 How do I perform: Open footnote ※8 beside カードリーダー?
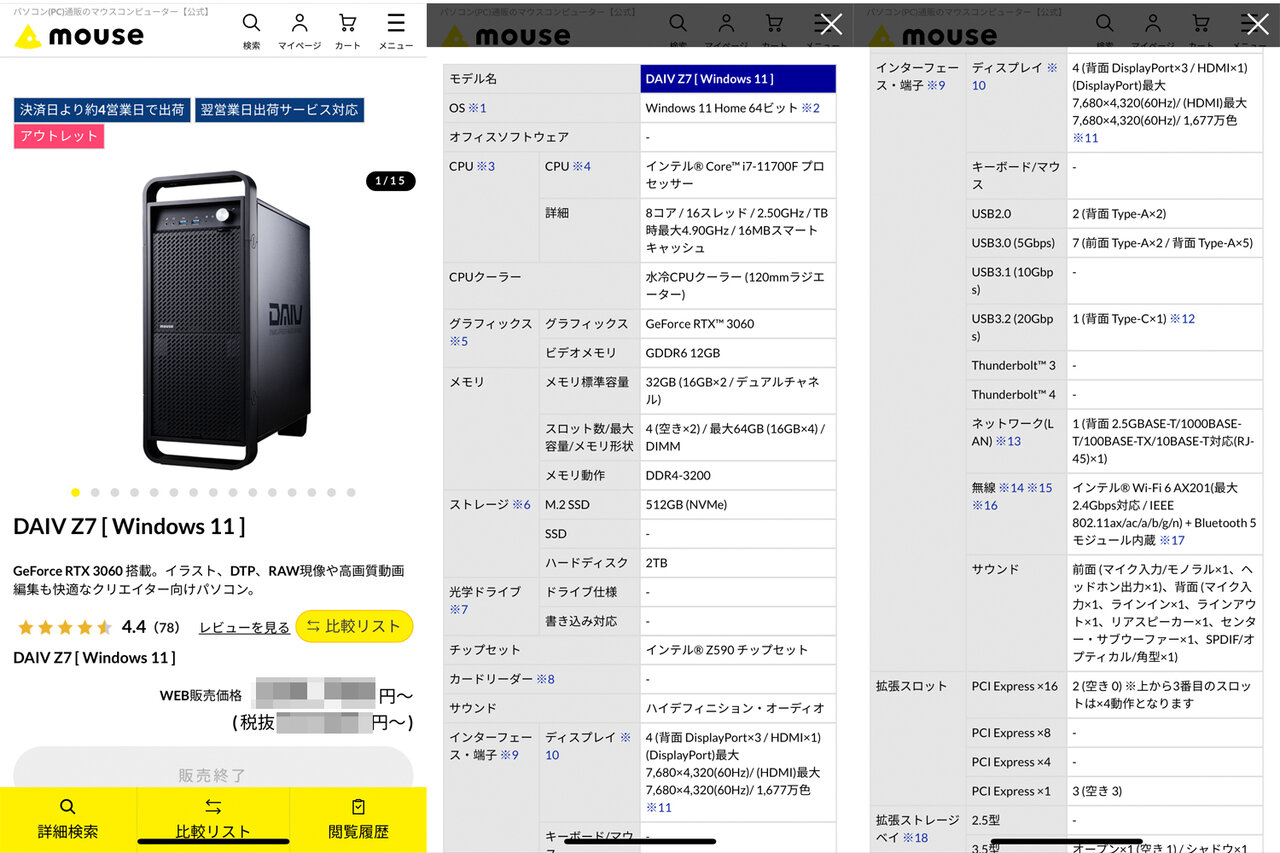pos(545,679)
